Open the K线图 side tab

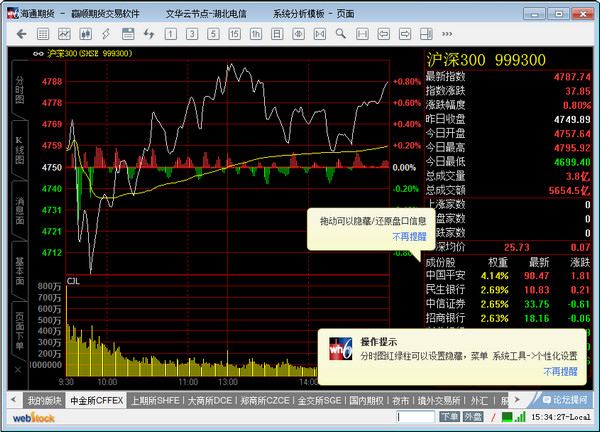(x=20, y=150)
